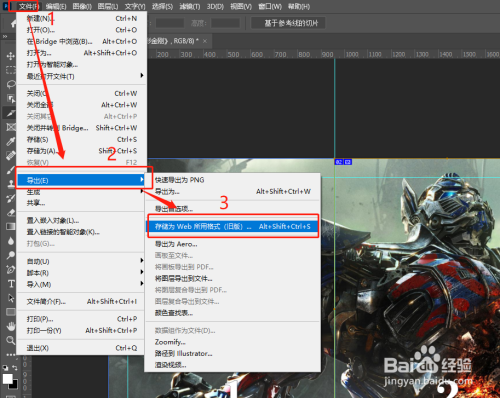Expand the 最近打开文件 submenu arrow
Image resolution: width=500 pixels, height=398 pixels.
pos(142,75)
